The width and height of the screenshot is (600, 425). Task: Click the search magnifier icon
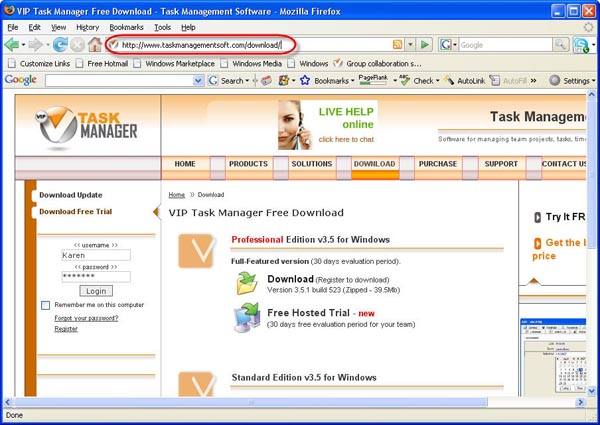click(560, 45)
